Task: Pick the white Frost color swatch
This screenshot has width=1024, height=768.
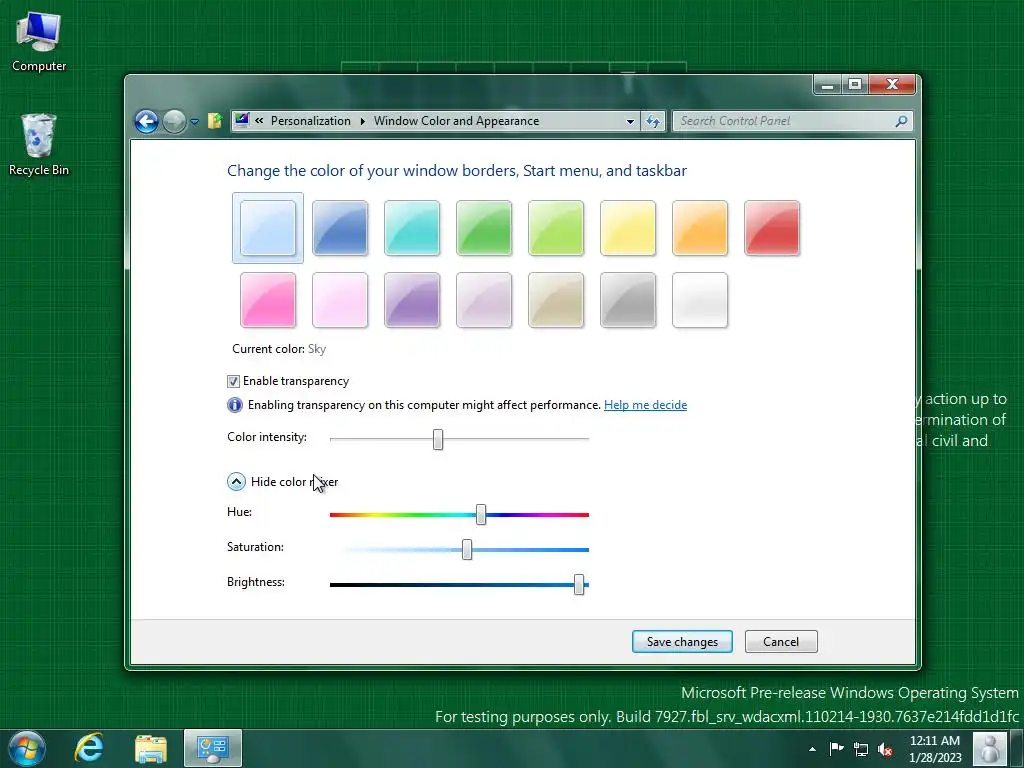Action: click(x=699, y=300)
